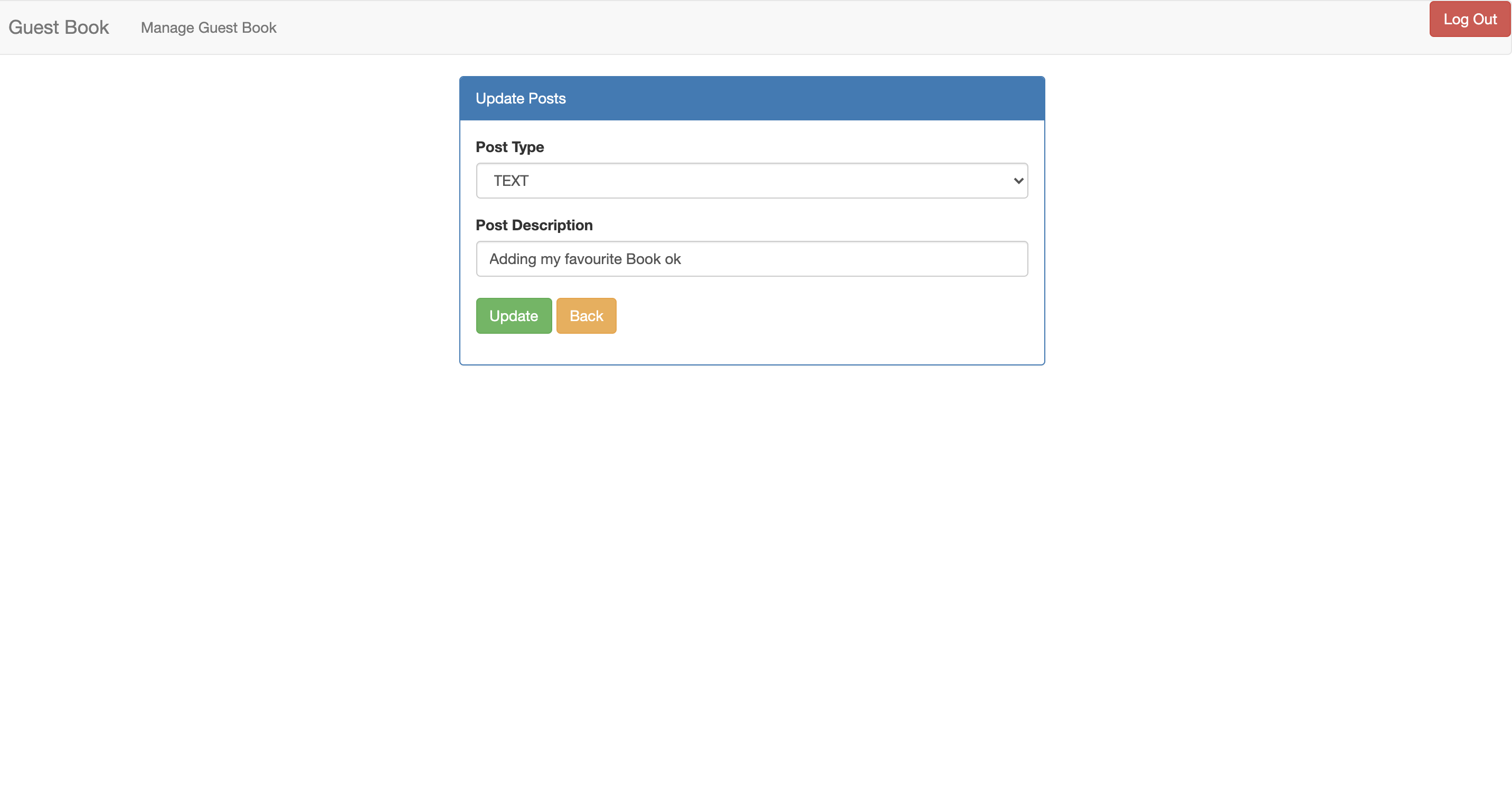The height and width of the screenshot is (789, 1512).
Task: Click the TEXT value in Post Type select
Action: [511, 181]
